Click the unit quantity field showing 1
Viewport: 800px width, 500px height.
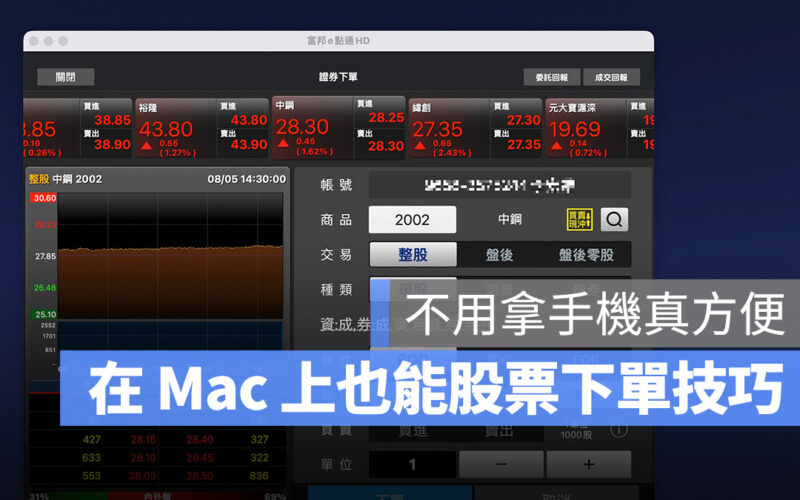tap(412, 464)
